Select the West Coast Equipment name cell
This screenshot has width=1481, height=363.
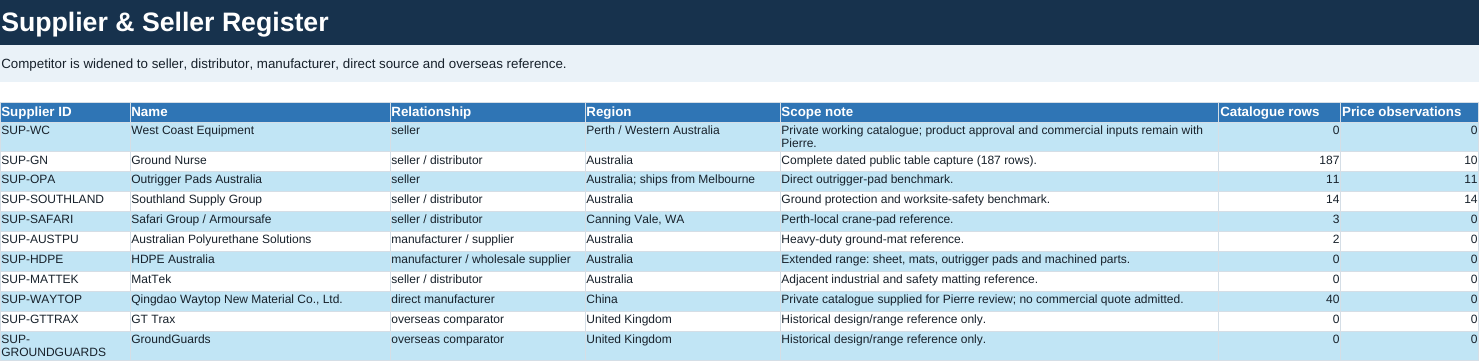click(260, 137)
